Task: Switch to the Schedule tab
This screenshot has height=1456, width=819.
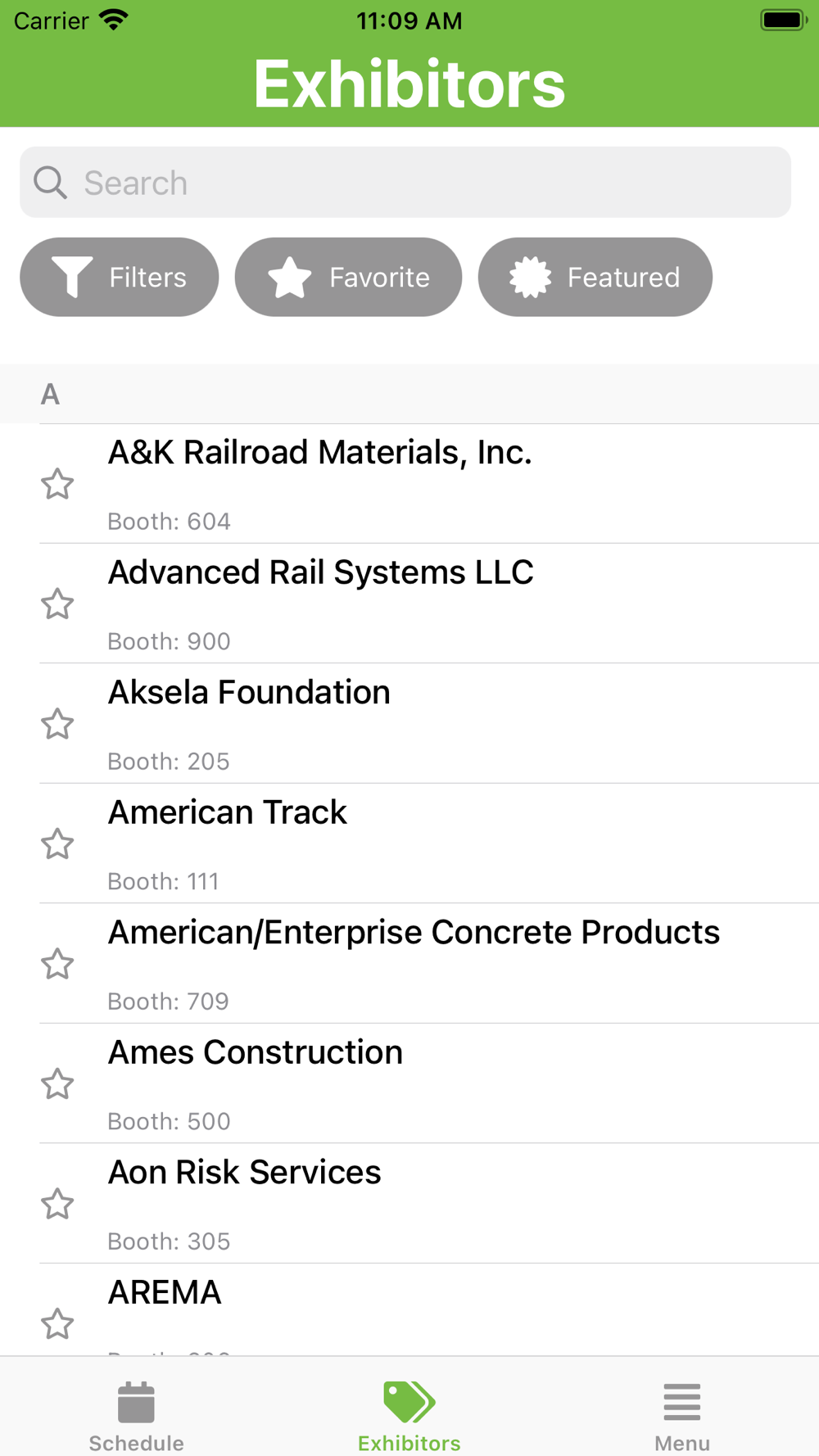Action: coord(136,1416)
